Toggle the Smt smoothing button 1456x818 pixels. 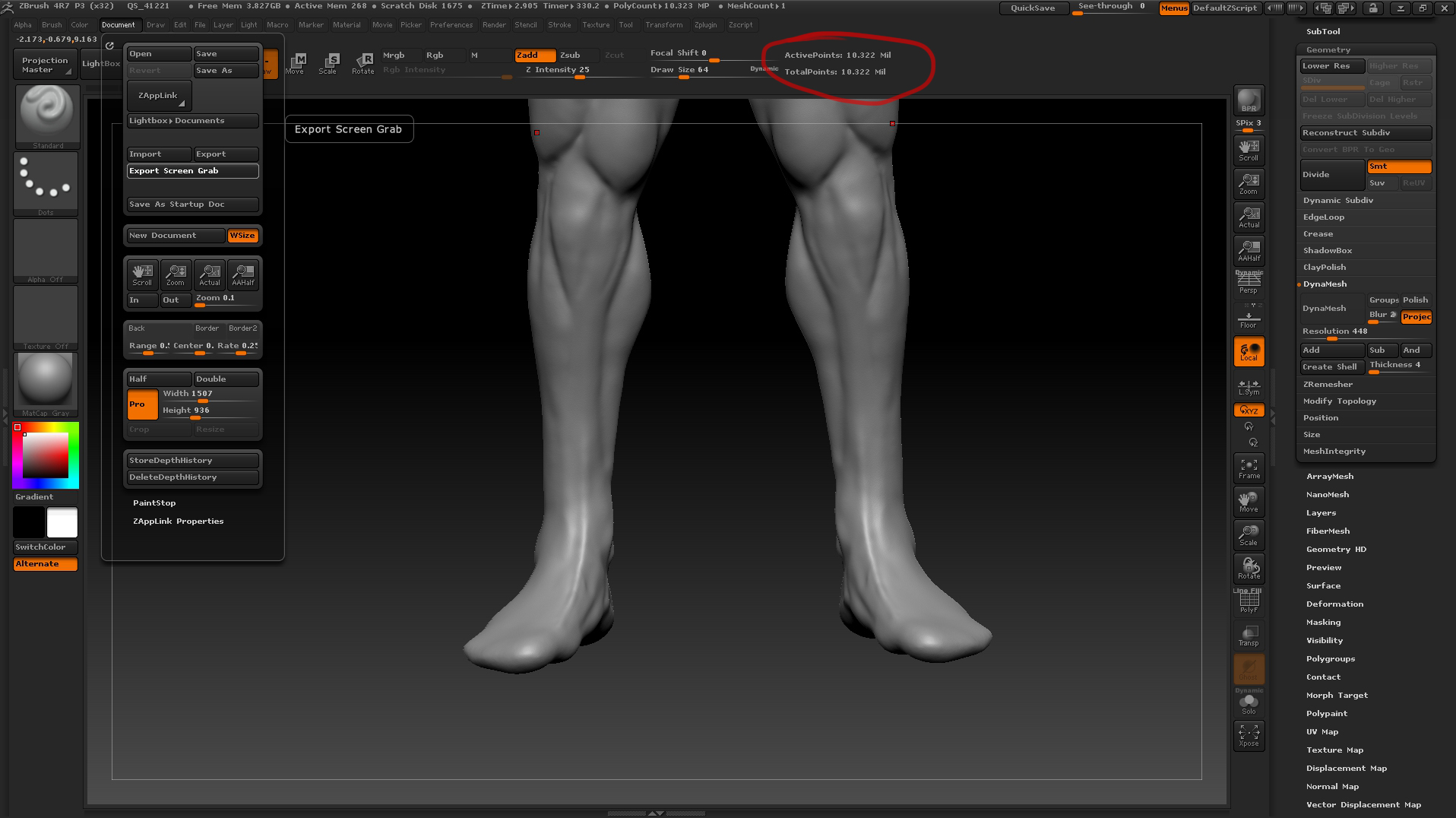[1399, 166]
